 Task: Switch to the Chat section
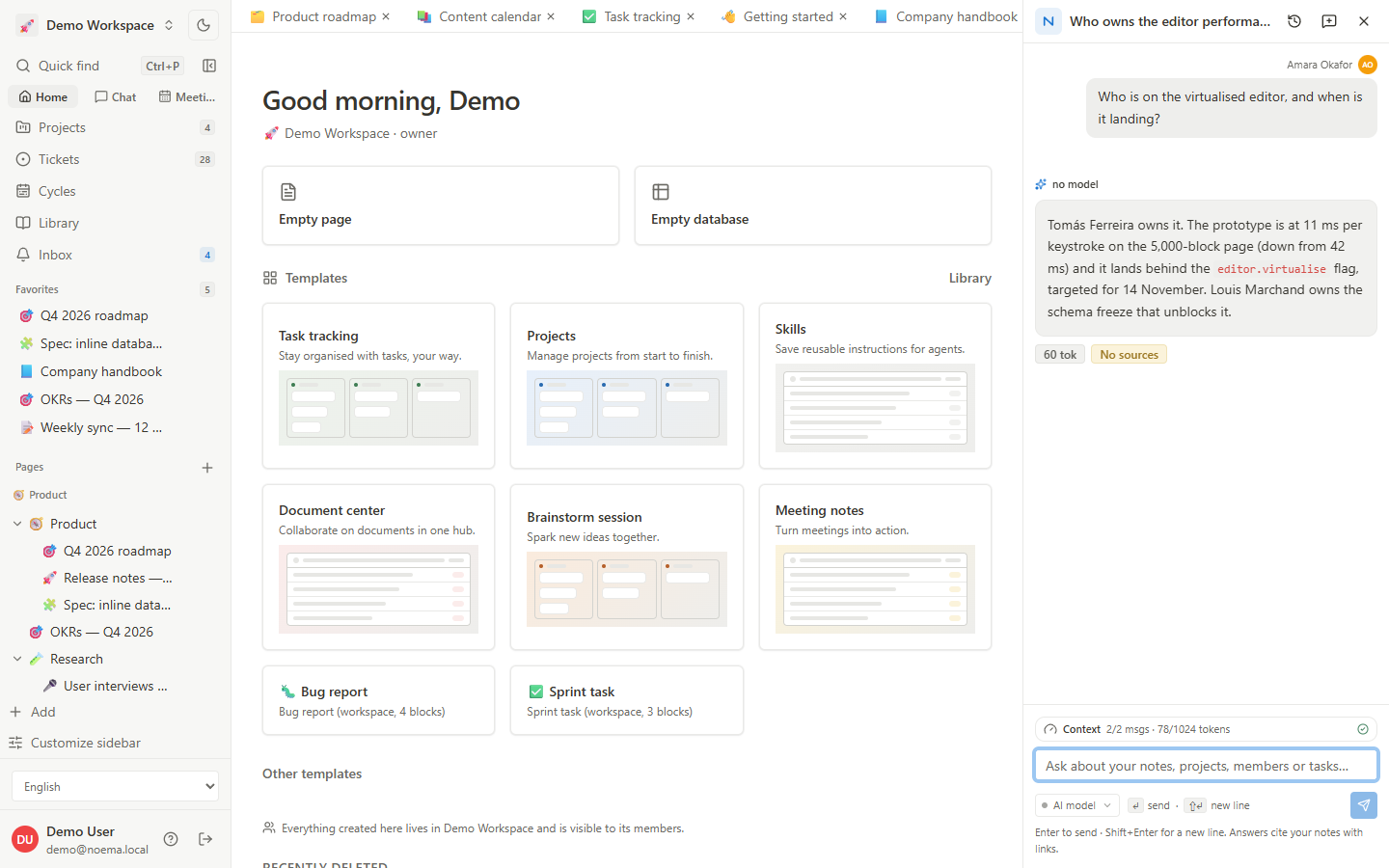pyautogui.click(x=116, y=96)
